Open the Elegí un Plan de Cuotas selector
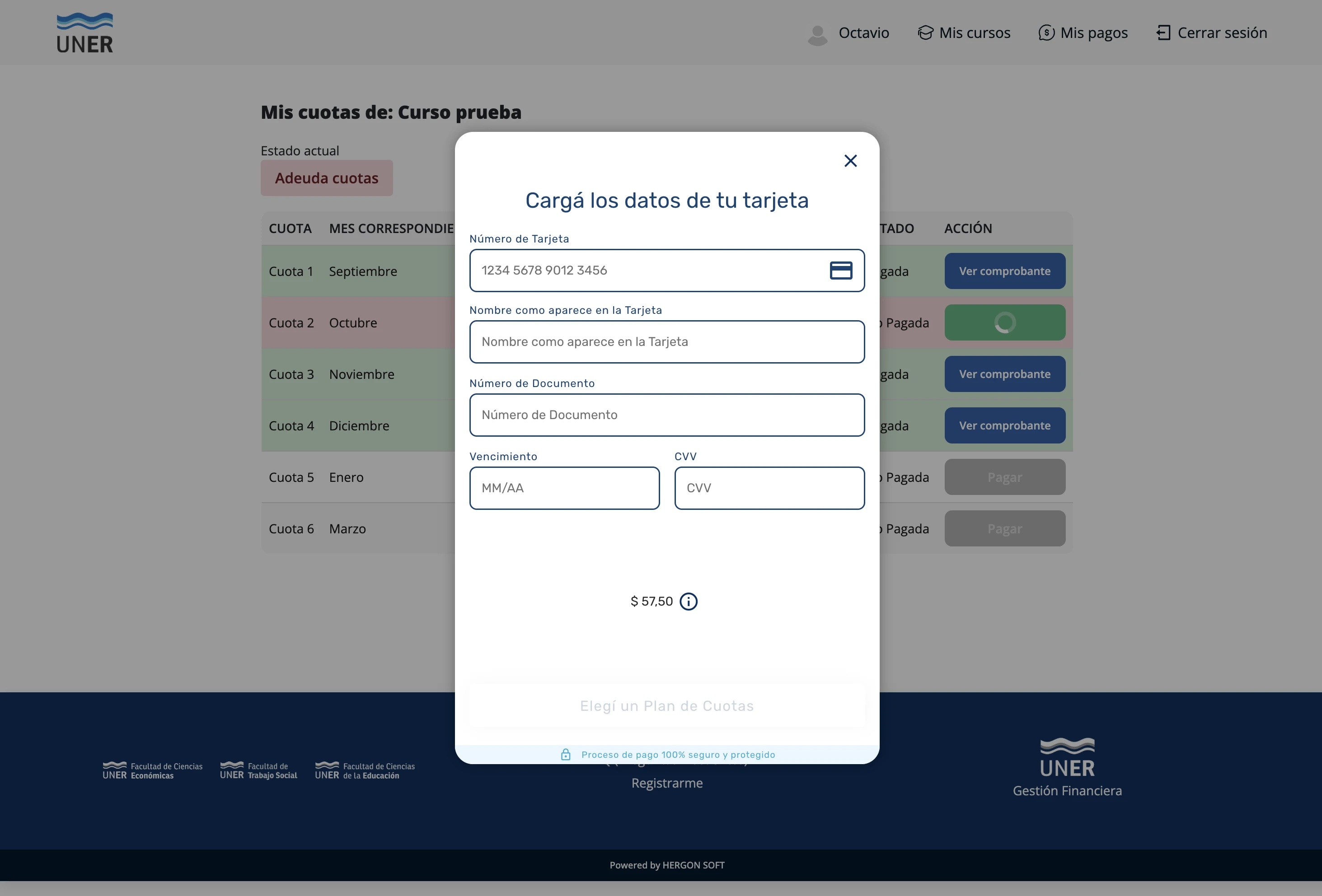 667,705
